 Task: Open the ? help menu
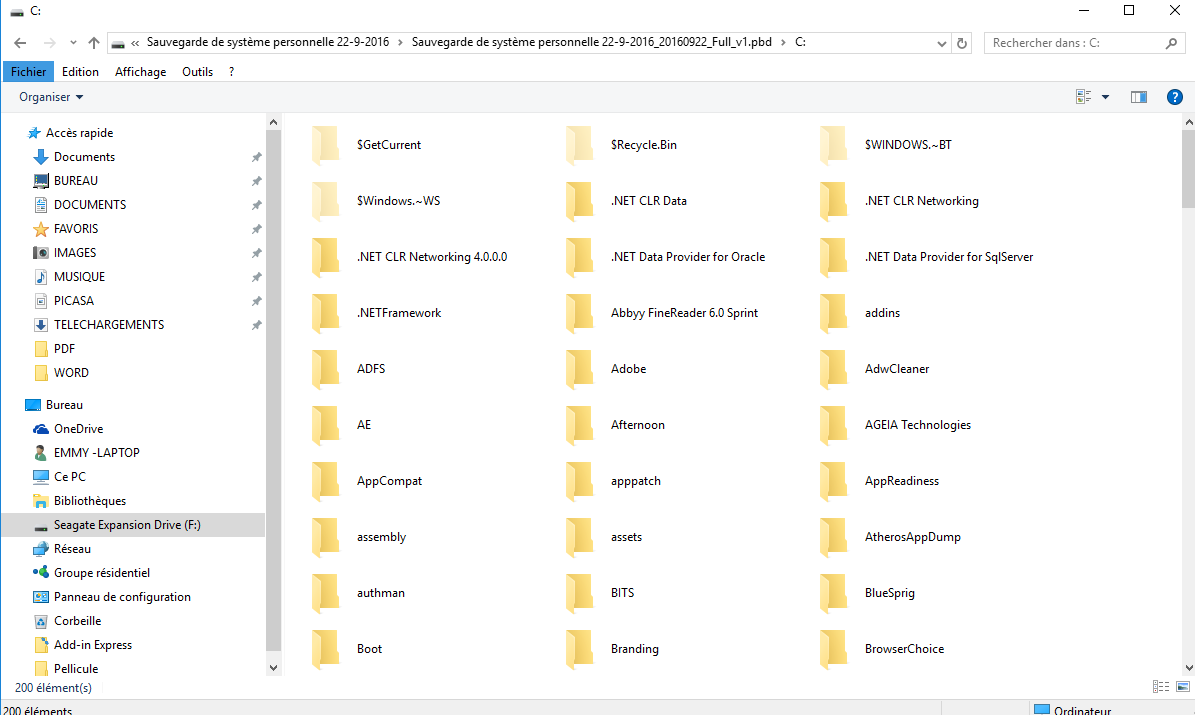231,72
